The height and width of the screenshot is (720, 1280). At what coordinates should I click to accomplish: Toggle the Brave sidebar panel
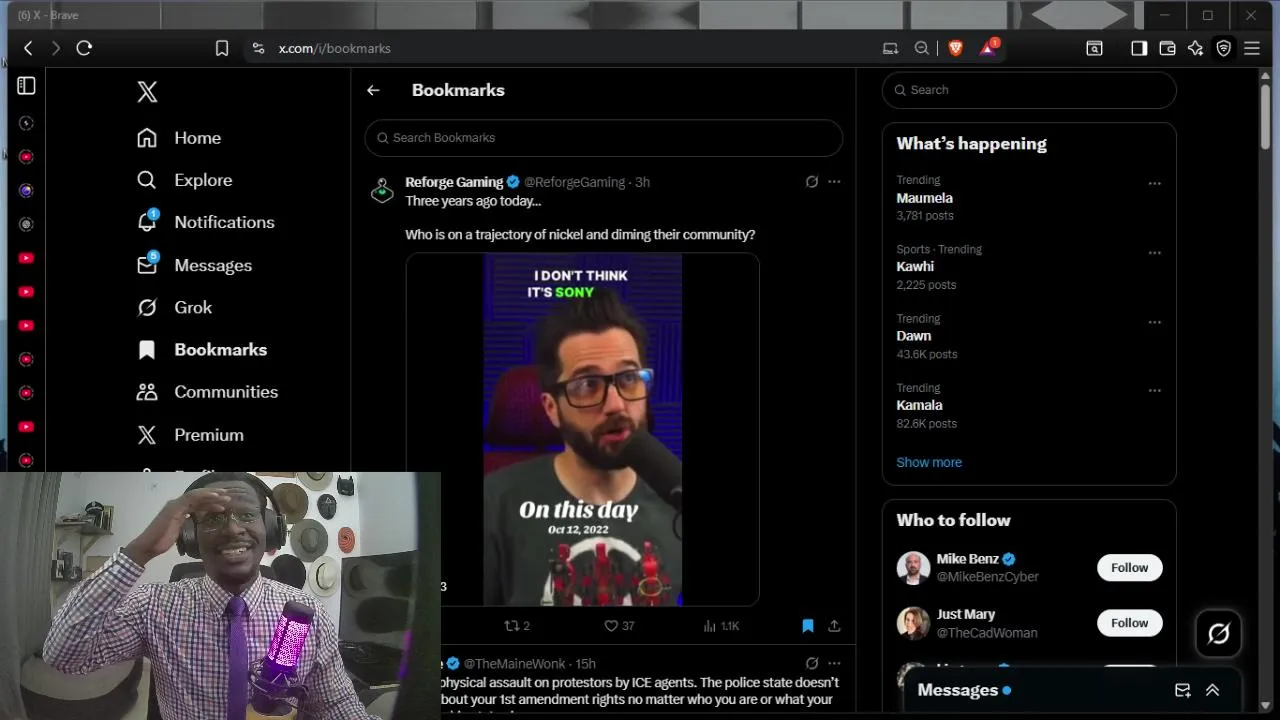coord(1139,48)
